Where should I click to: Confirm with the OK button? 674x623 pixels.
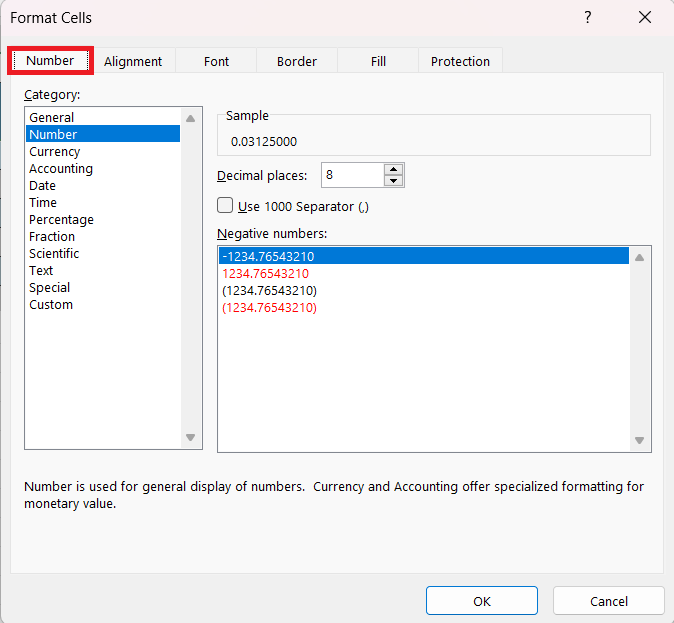click(x=482, y=601)
